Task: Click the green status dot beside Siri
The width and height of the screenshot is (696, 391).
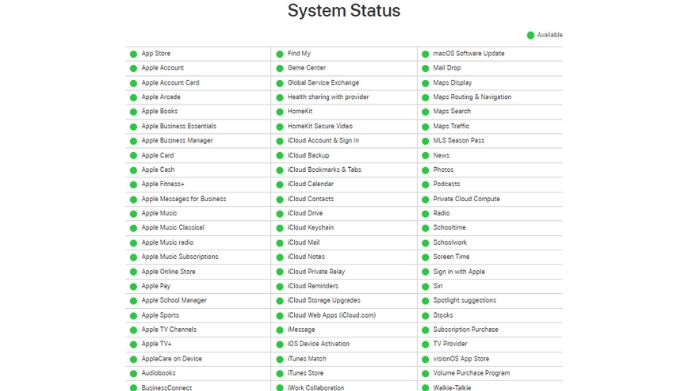Action: (x=425, y=287)
